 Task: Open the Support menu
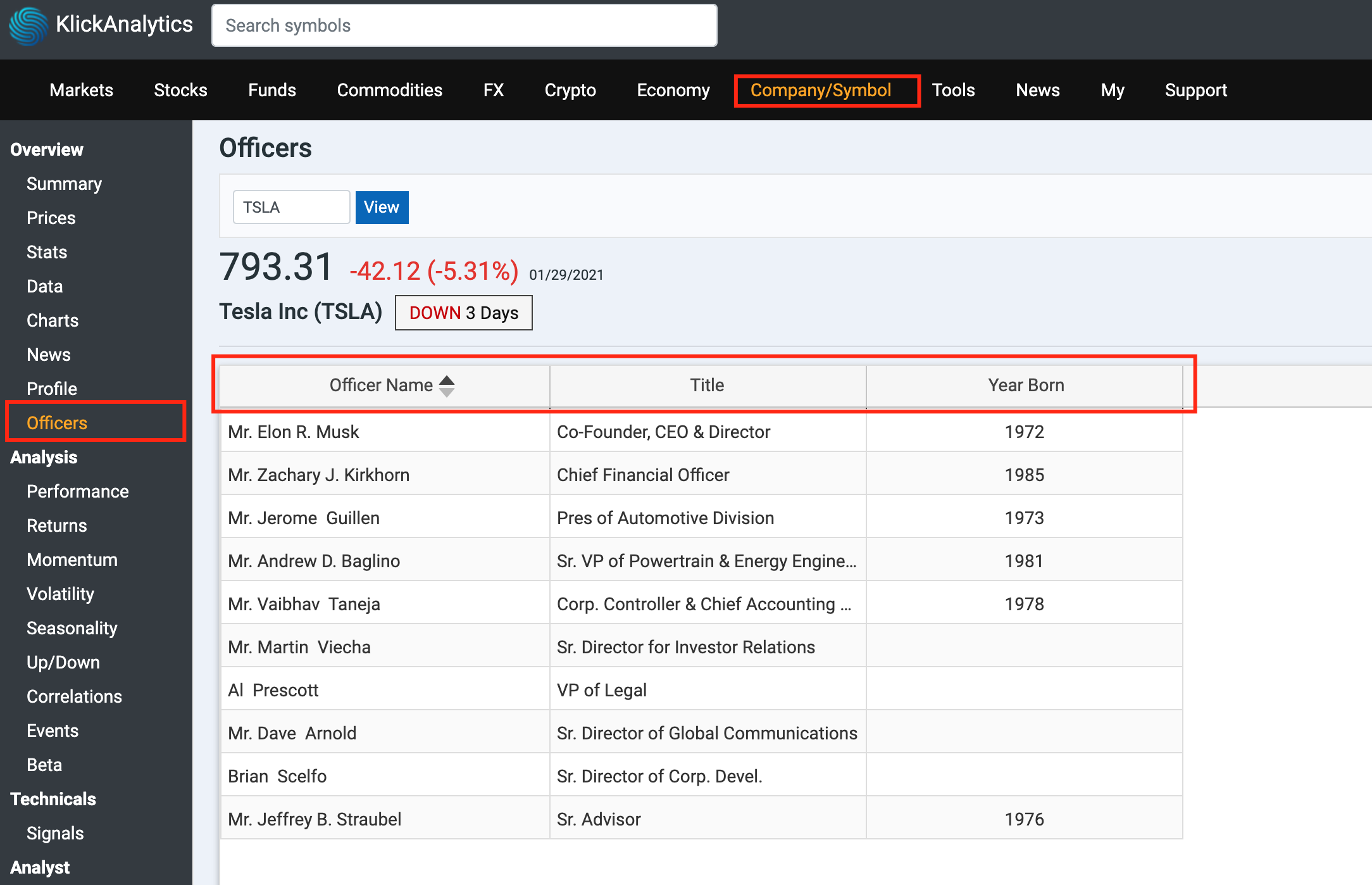pyautogui.click(x=1195, y=90)
